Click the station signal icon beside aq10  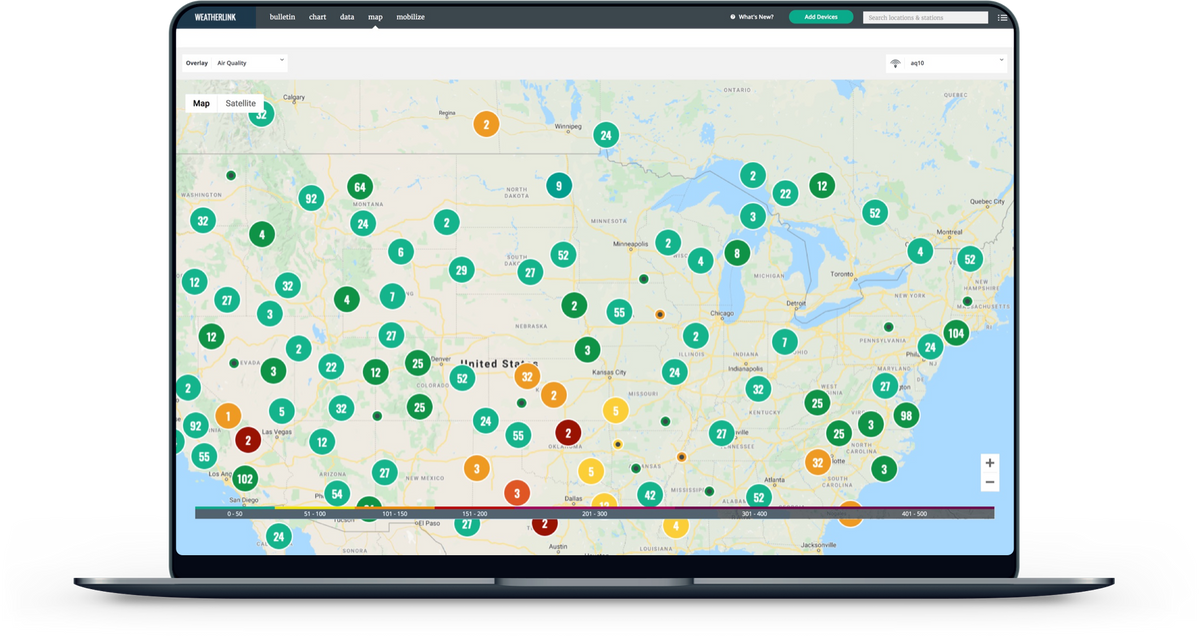point(895,64)
